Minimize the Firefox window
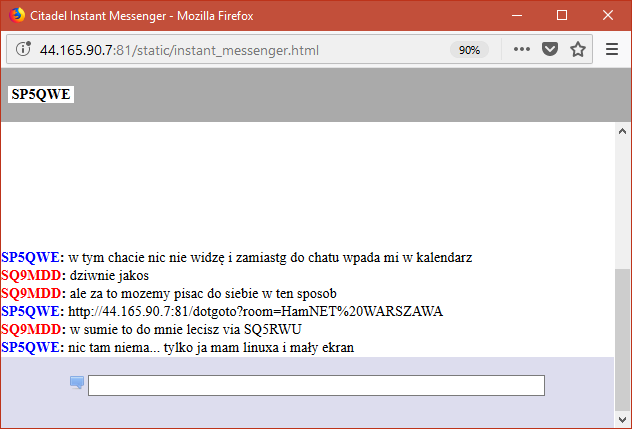 515,15
